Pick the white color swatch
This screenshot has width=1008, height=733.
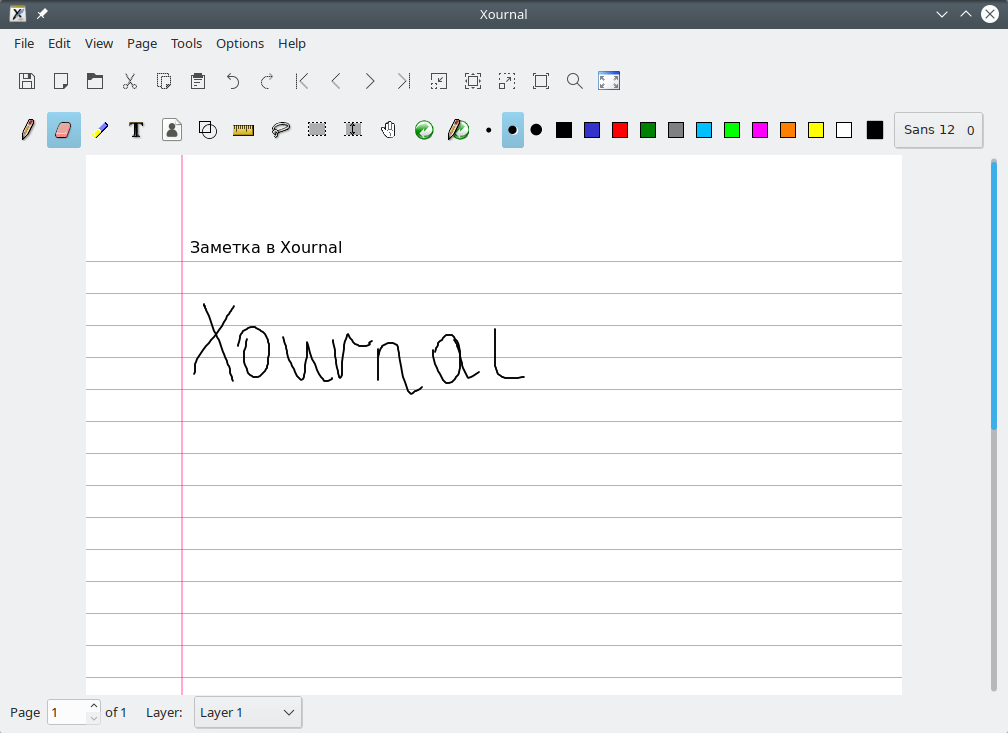844,130
